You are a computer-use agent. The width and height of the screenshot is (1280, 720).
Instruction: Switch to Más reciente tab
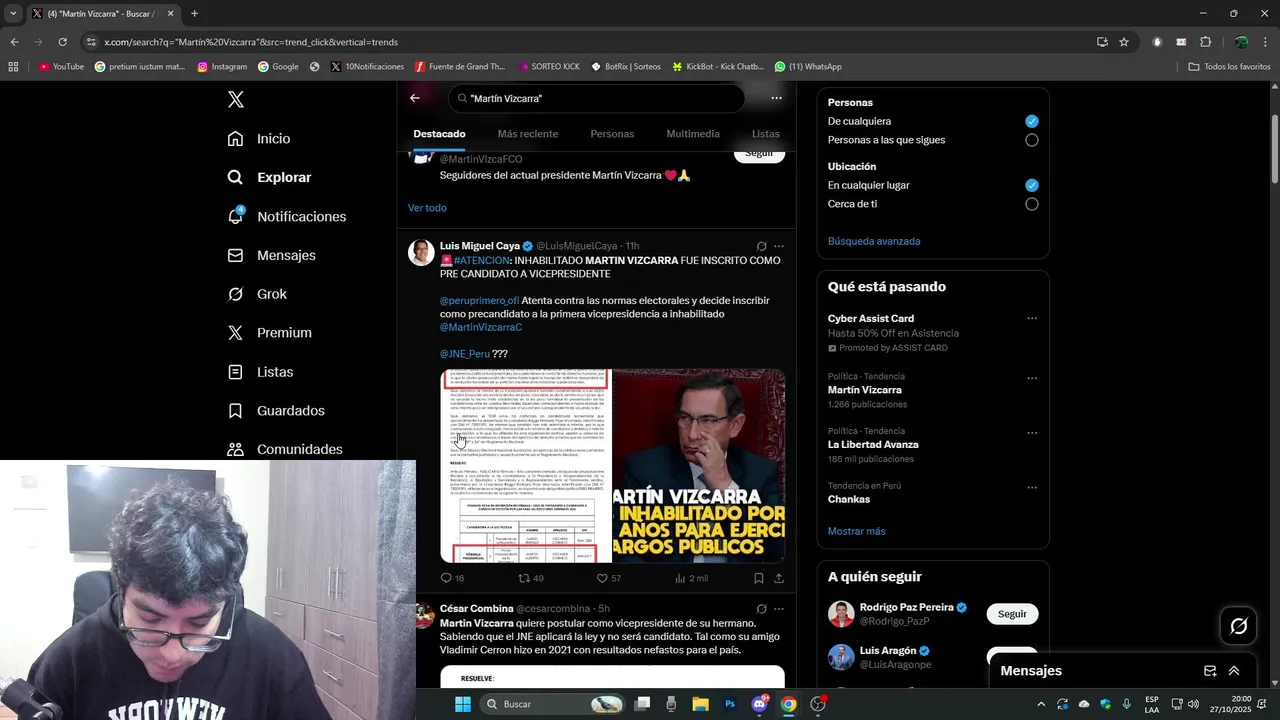click(528, 134)
